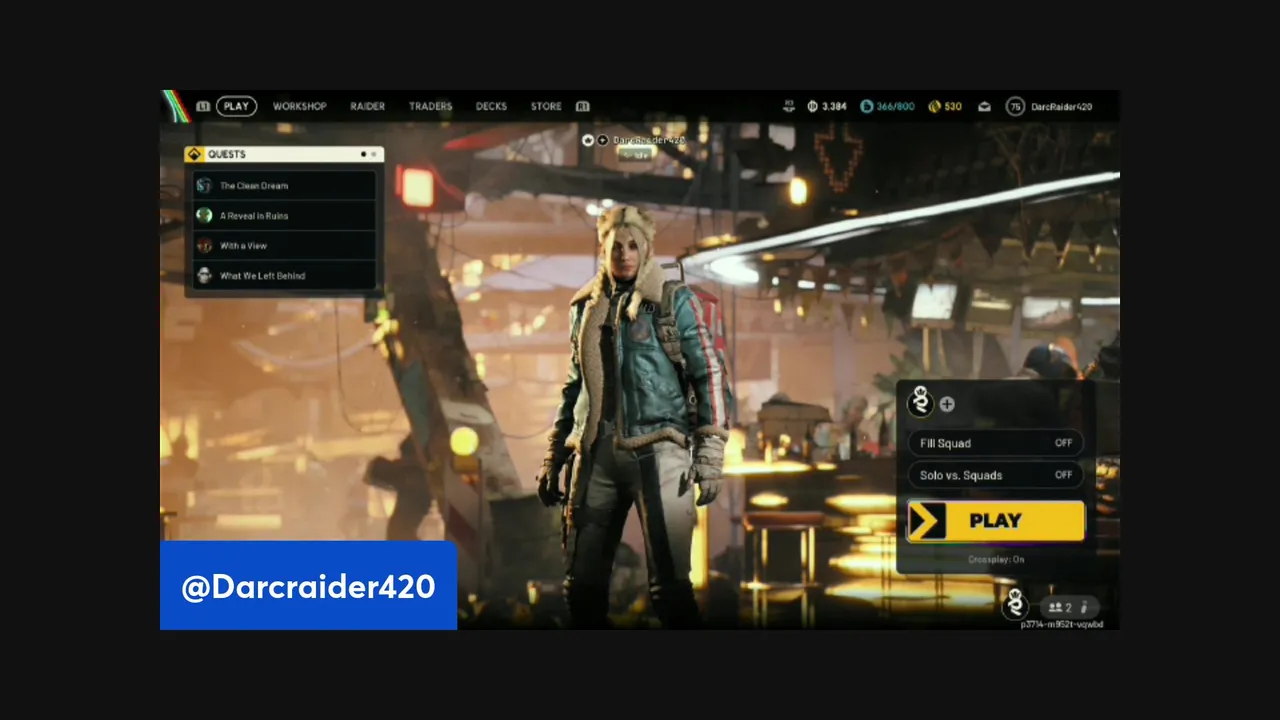Image resolution: width=1280 pixels, height=720 pixels.
Task: Click DarcRaider420 nameplate above character
Action: (648, 140)
